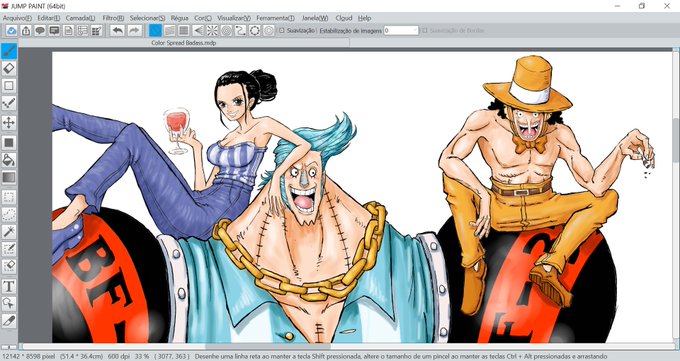Image resolution: width=680 pixels, height=361 pixels.
Task: Select the Brush tool
Action: (9, 51)
